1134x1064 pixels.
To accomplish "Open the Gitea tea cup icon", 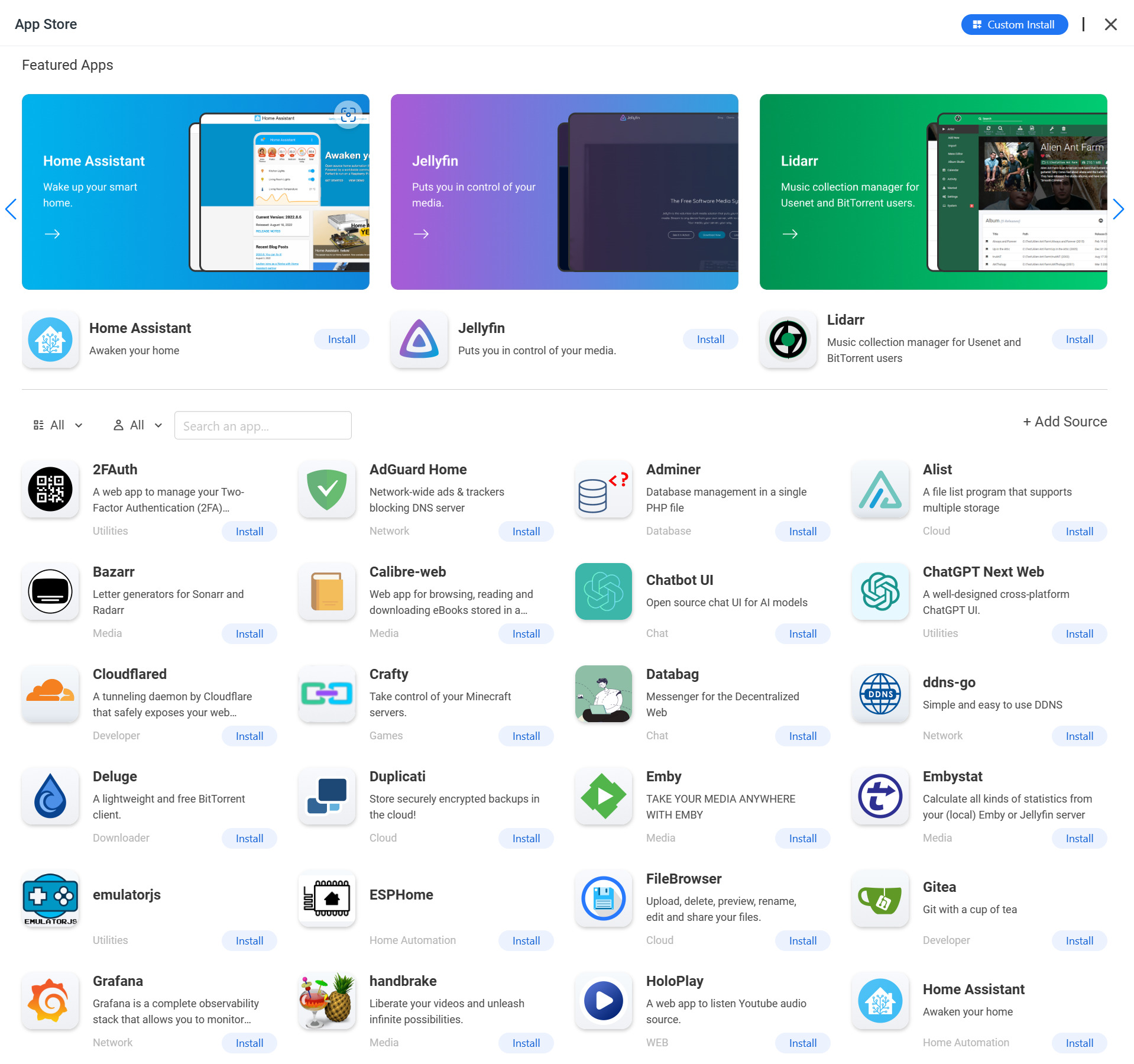I will click(x=880, y=898).
